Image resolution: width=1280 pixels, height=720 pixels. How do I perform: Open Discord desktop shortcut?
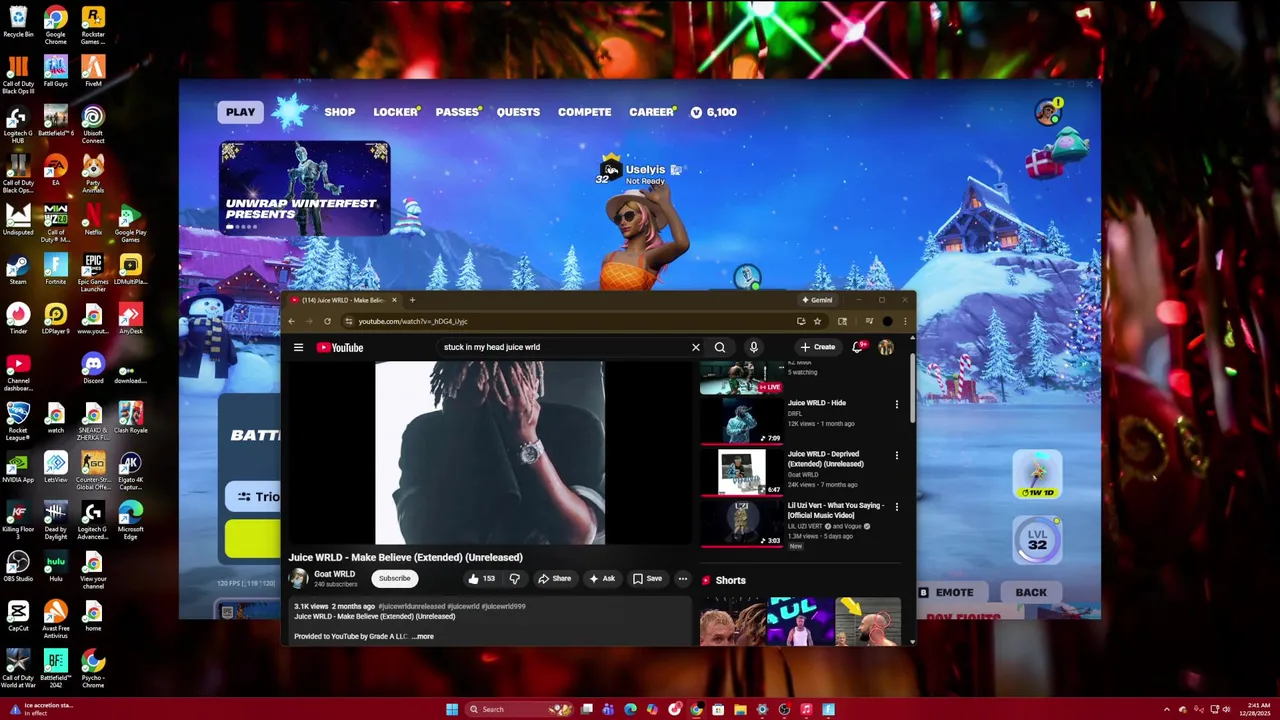click(93, 369)
